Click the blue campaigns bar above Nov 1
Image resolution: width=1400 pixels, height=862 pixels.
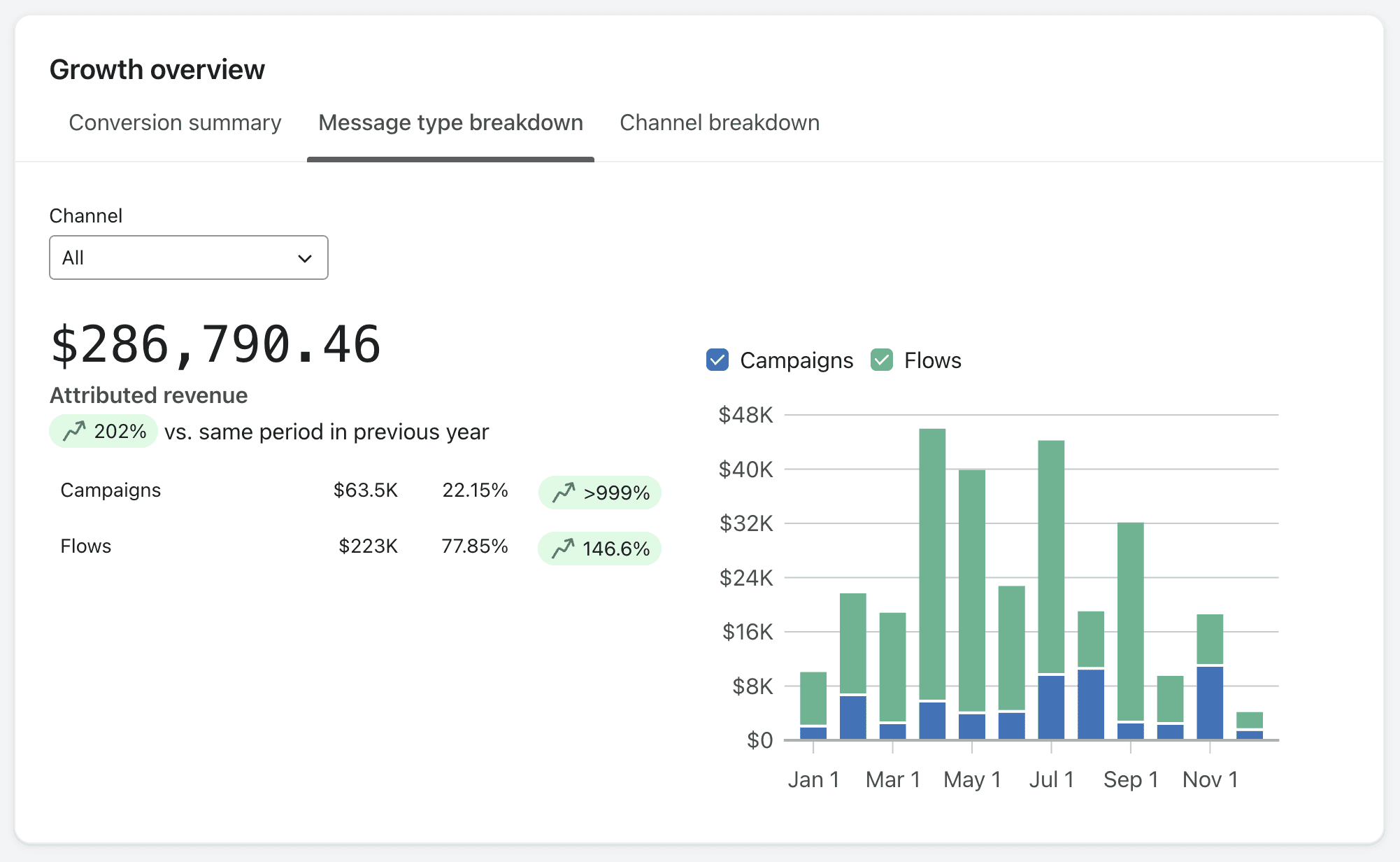pyautogui.click(x=1210, y=703)
